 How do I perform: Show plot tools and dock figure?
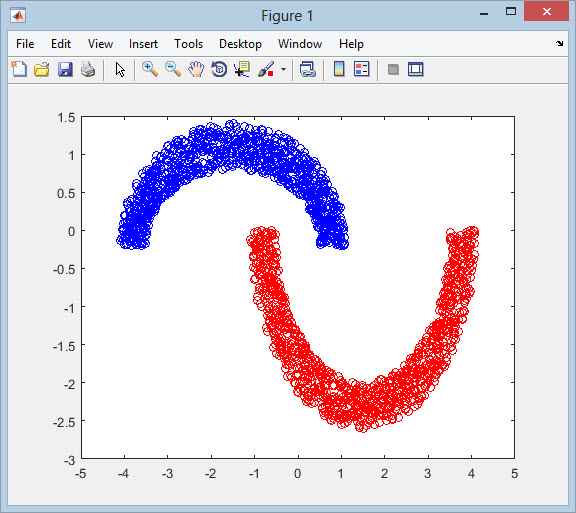click(x=415, y=69)
